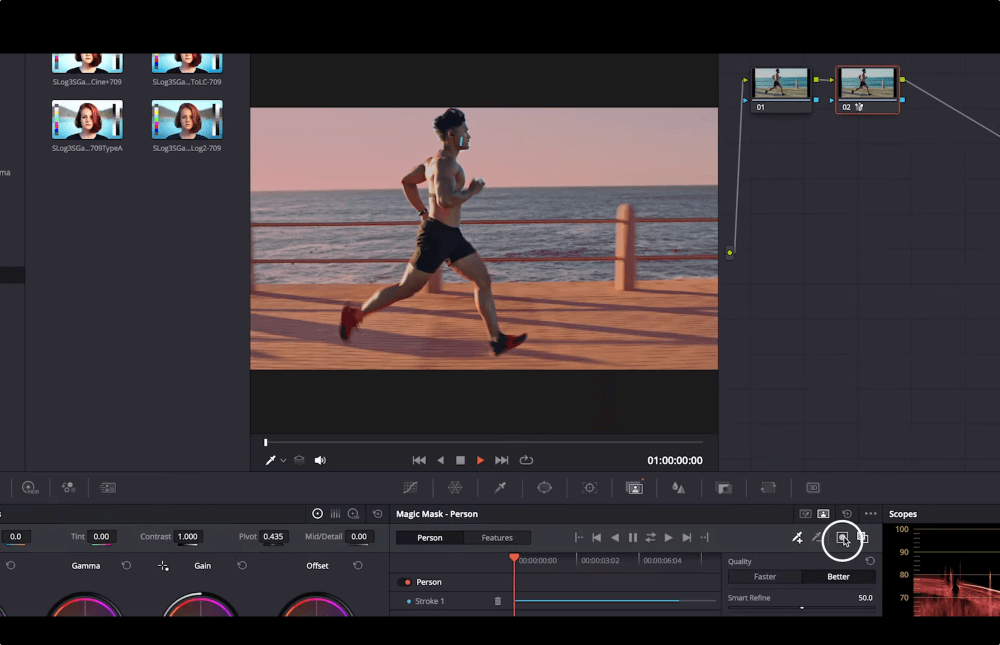The width and height of the screenshot is (1000, 645).
Task: Click the viewer scrubber playhead
Action: tap(265, 442)
